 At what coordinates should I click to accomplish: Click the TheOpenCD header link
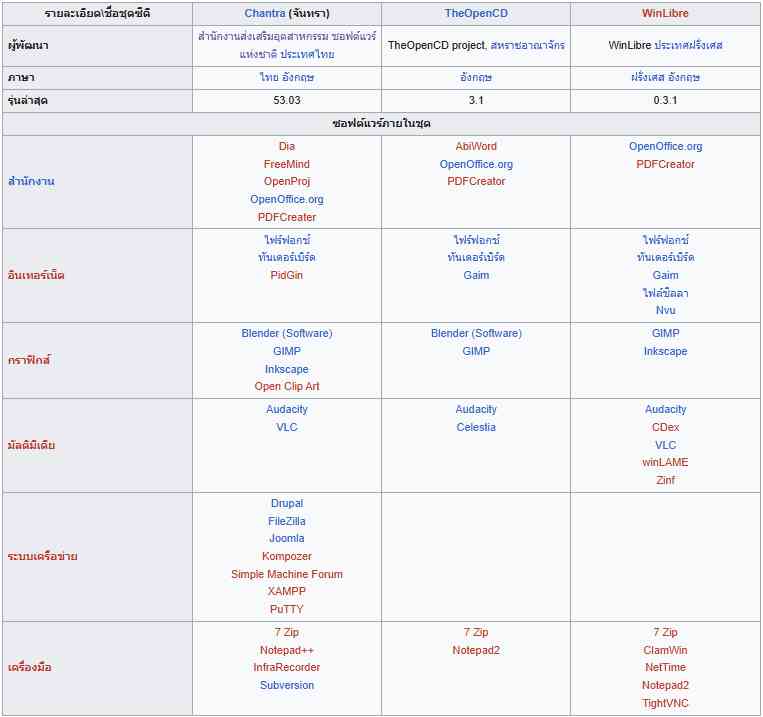[x=476, y=14]
